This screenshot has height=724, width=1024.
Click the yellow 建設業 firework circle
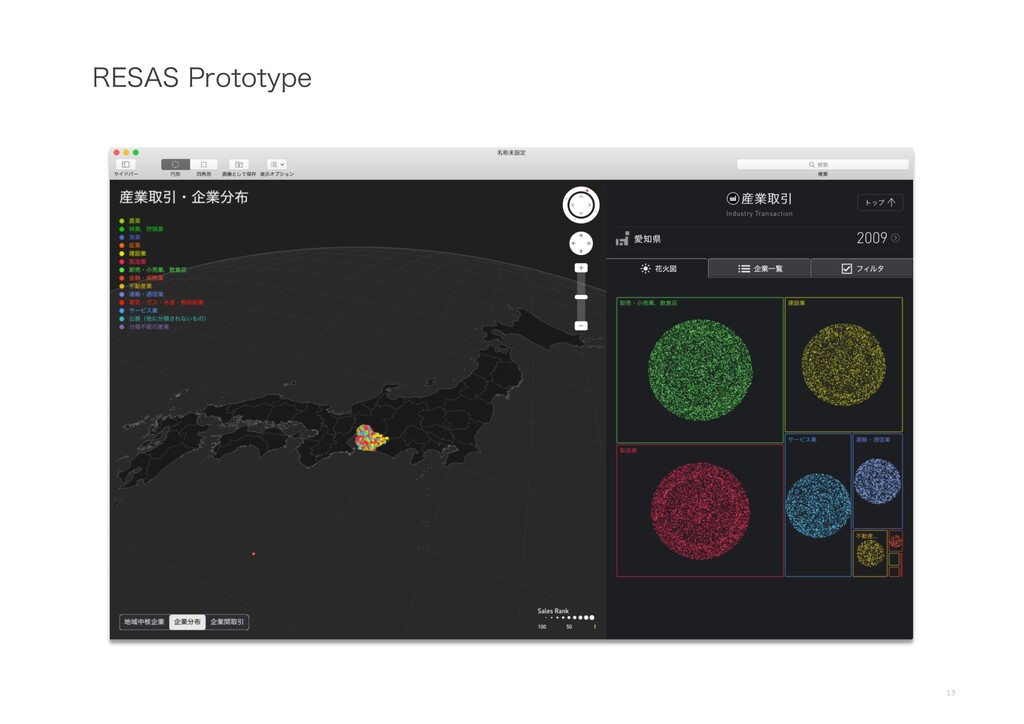click(x=843, y=364)
